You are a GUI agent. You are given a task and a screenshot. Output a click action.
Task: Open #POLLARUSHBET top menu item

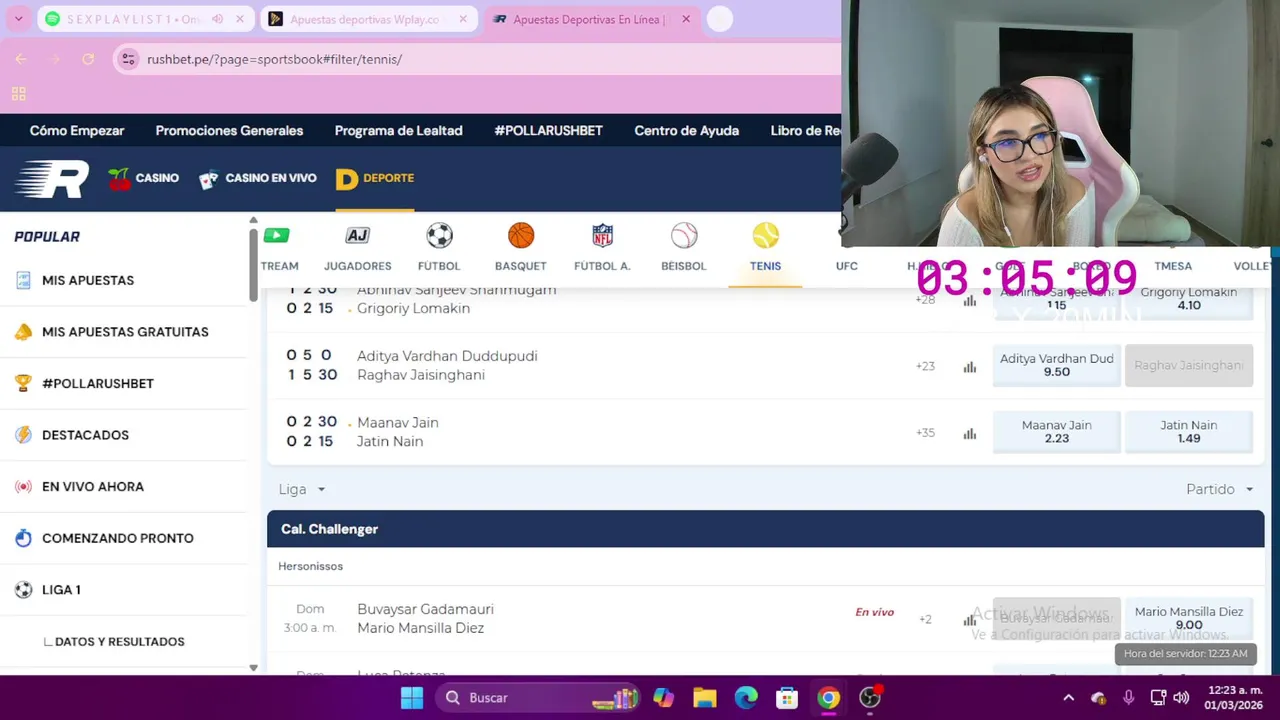548,131
